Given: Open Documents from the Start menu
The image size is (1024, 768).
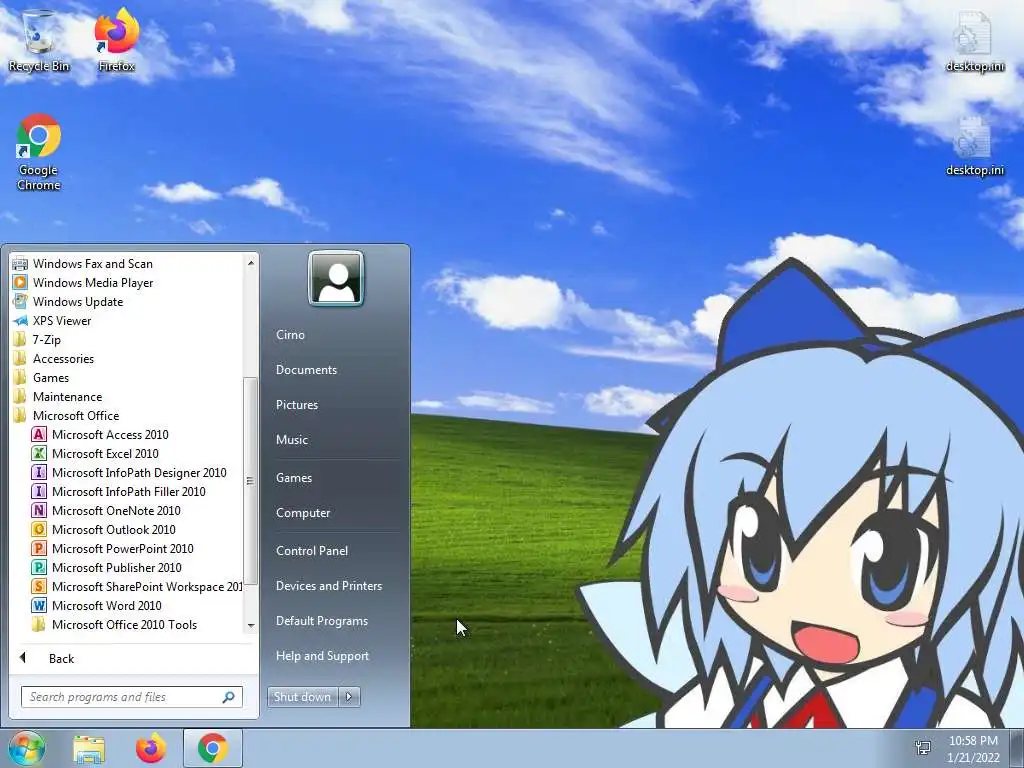Looking at the screenshot, I should point(306,370).
